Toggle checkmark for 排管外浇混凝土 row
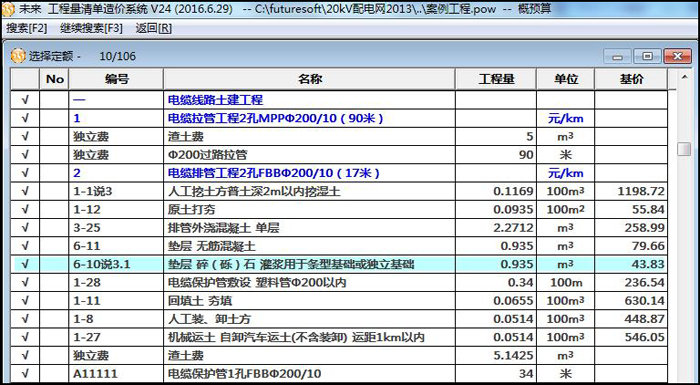This screenshot has height=385, width=700. point(25,228)
